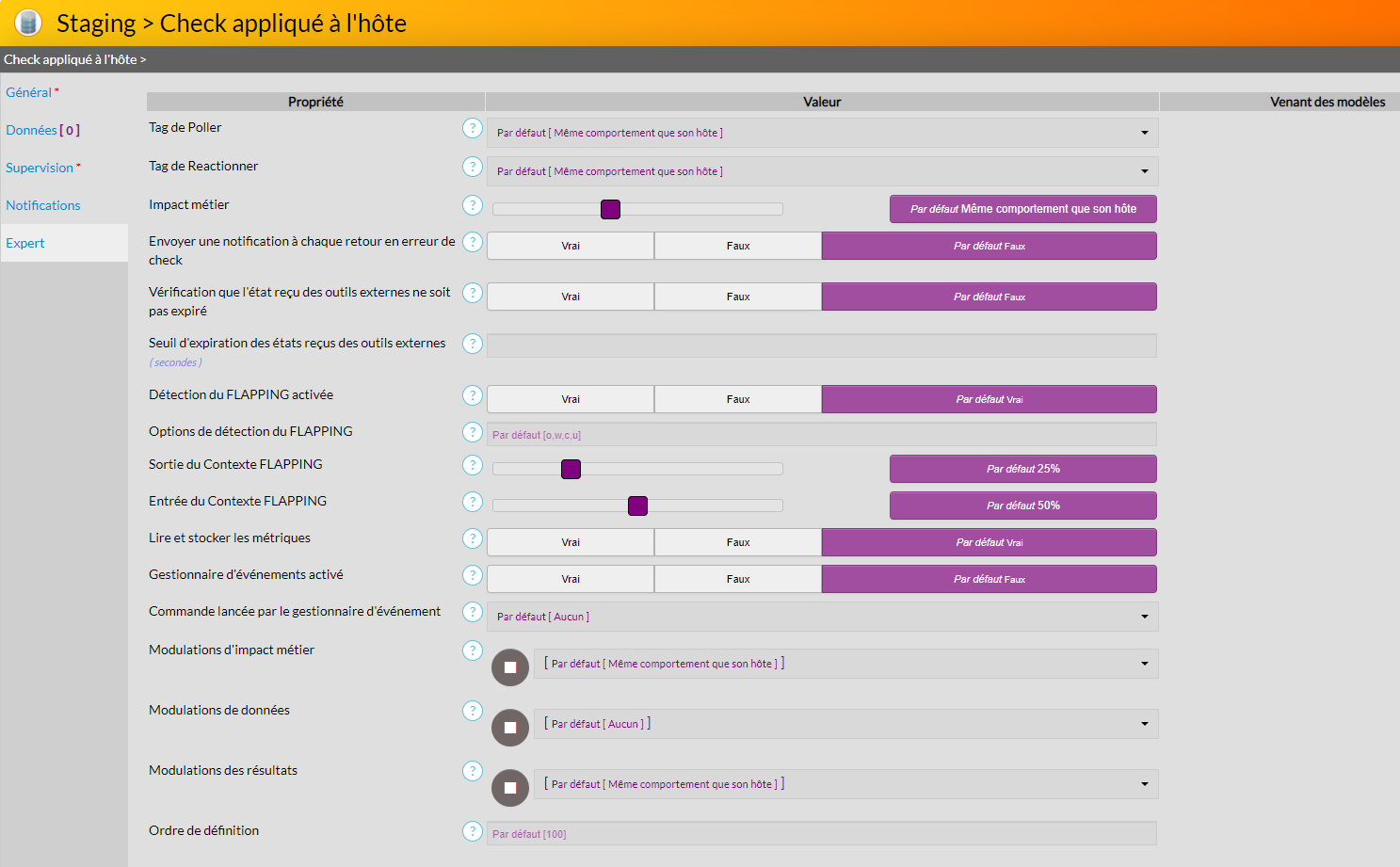The image size is (1400, 867).
Task: Click Par défaut button for Impact métier
Action: point(1022,209)
